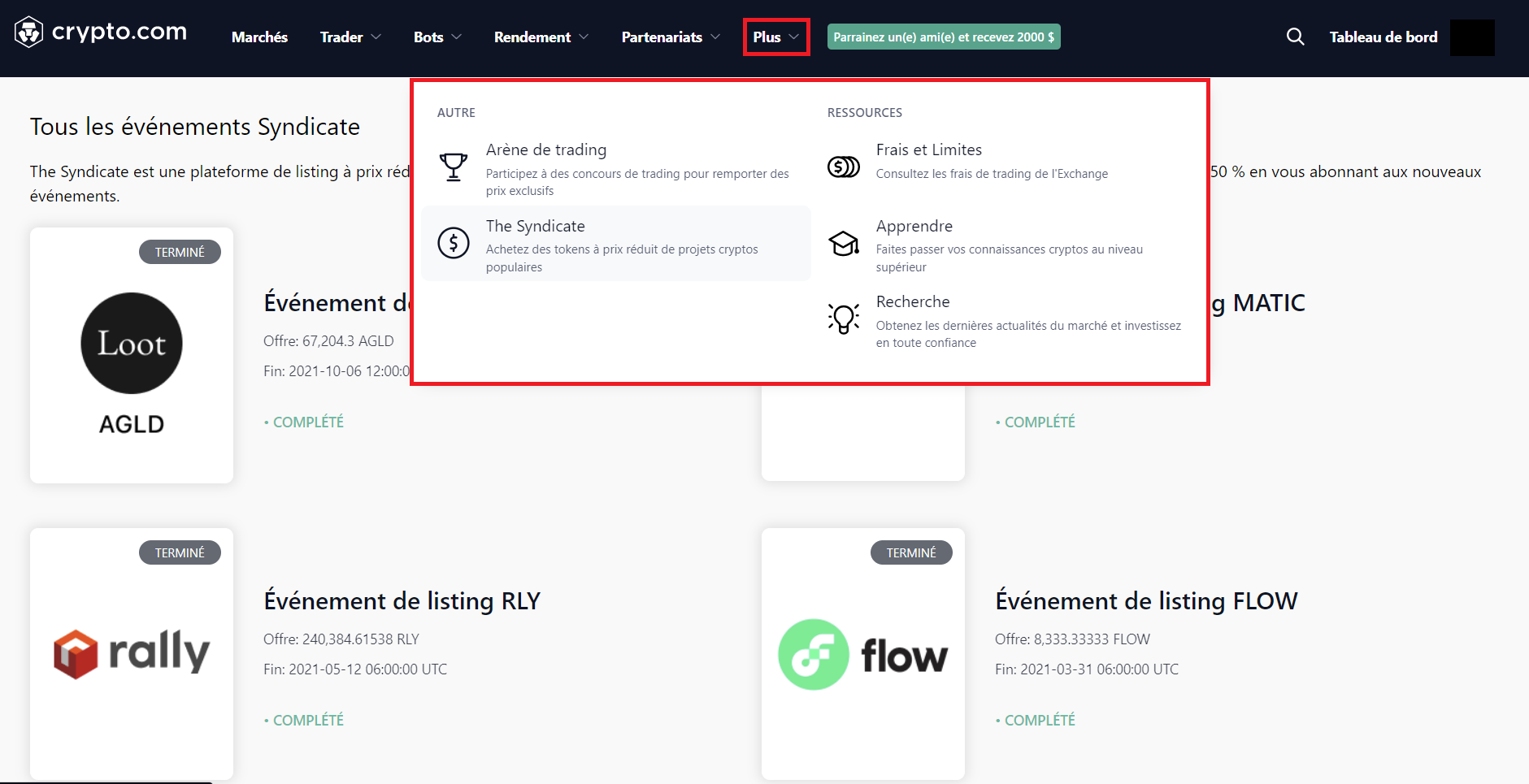Collapse the Plus dropdown menu

point(776,37)
